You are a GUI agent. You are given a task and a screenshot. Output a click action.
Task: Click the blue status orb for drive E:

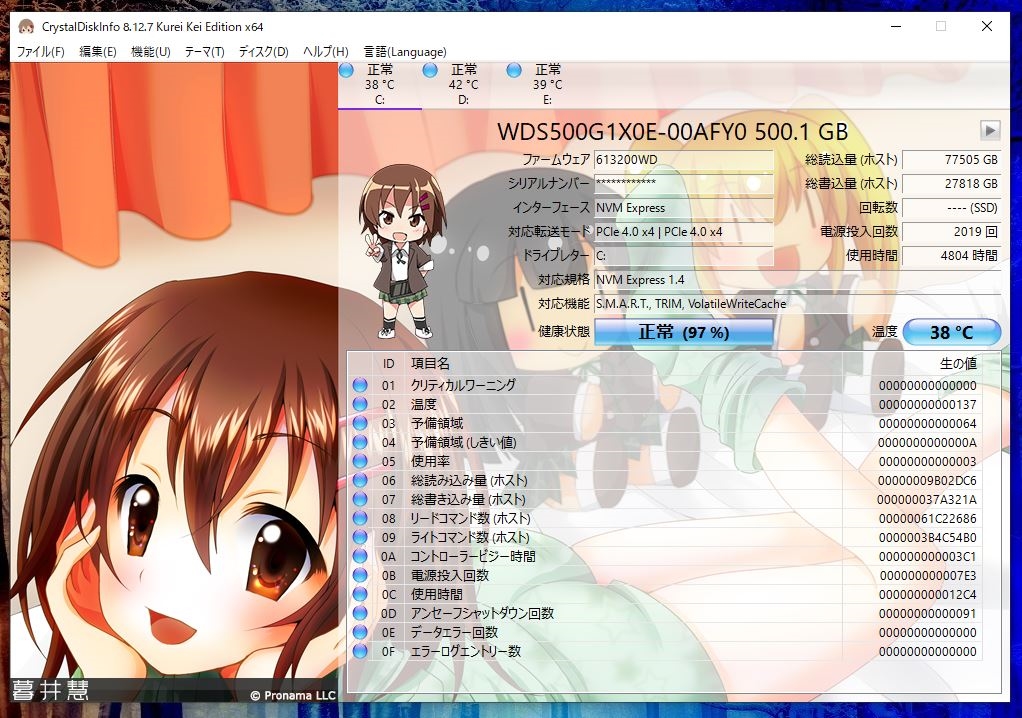click(514, 70)
